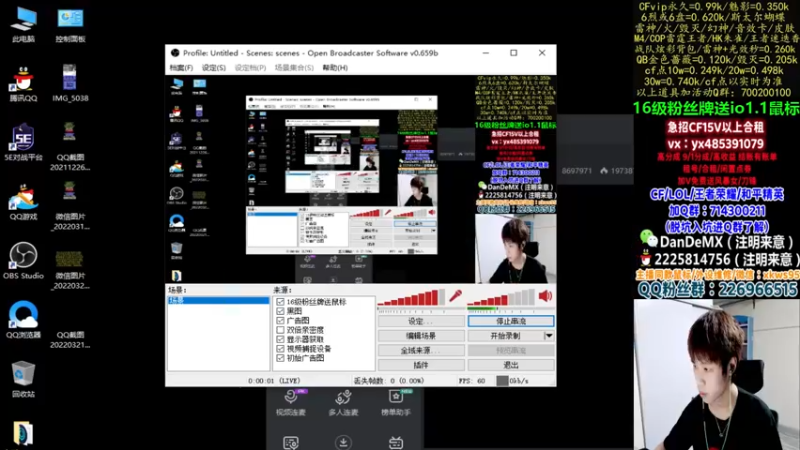Toggle the 黑图 source checkbox

click(x=280, y=311)
